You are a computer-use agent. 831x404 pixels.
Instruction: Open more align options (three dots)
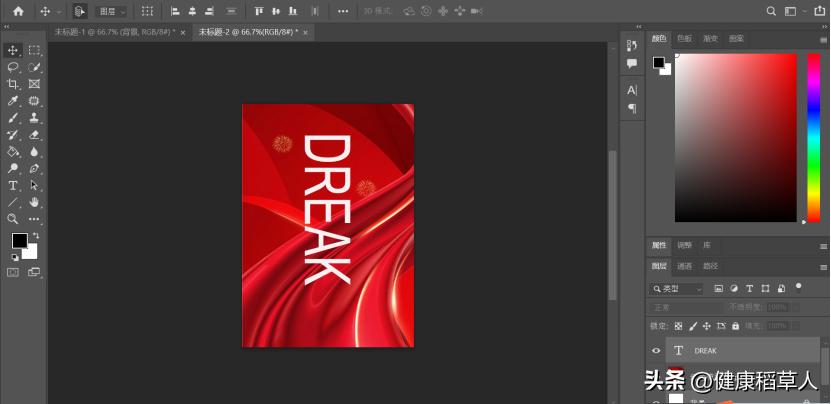[343, 11]
